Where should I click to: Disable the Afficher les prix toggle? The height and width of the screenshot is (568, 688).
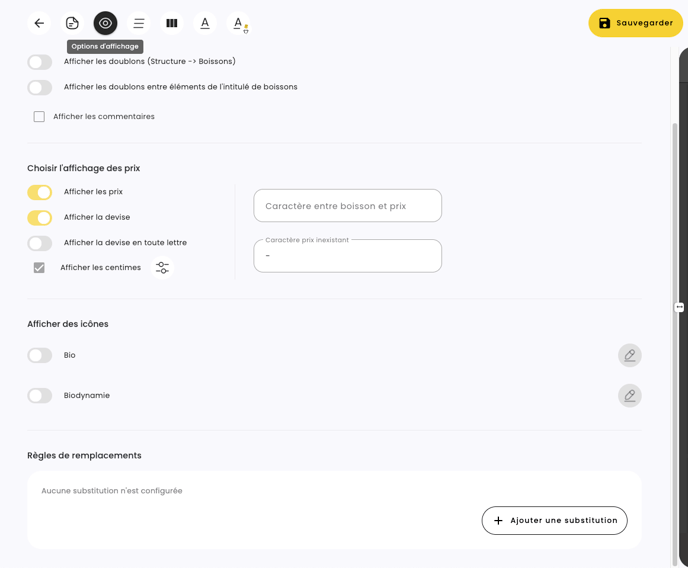point(40,192)
